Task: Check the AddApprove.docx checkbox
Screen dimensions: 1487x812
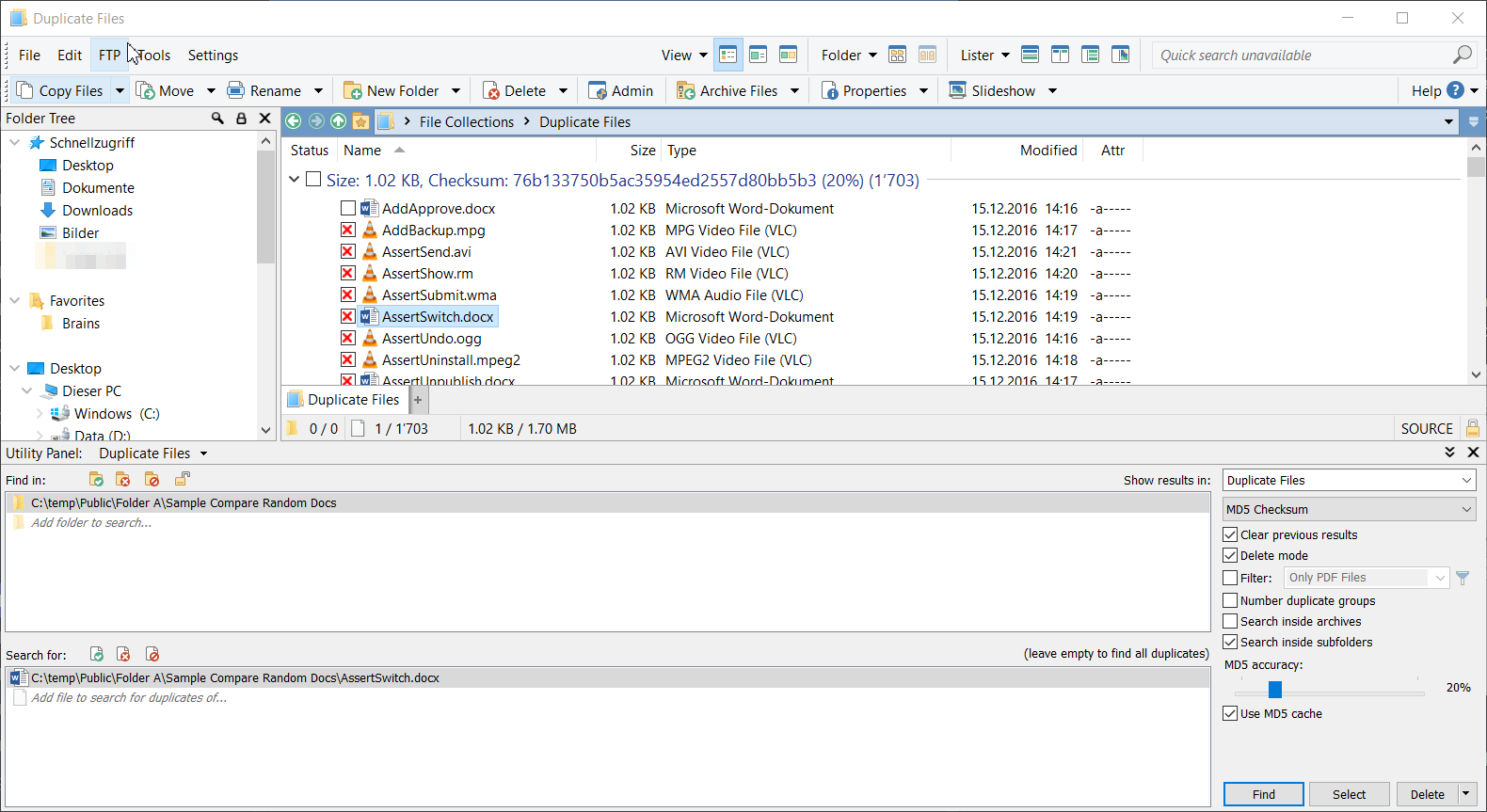Action: click(348, 208)
